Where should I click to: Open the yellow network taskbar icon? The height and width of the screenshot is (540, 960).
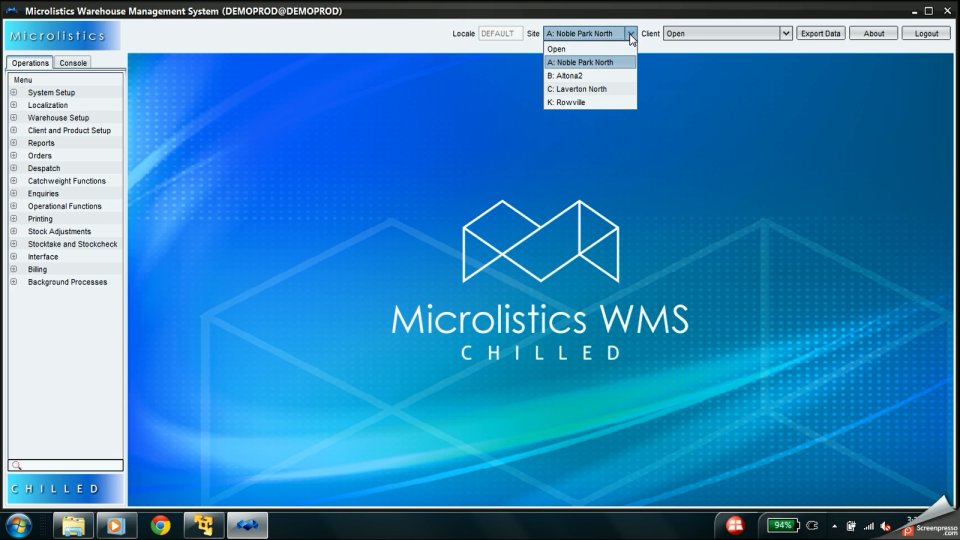pos(203,525)
